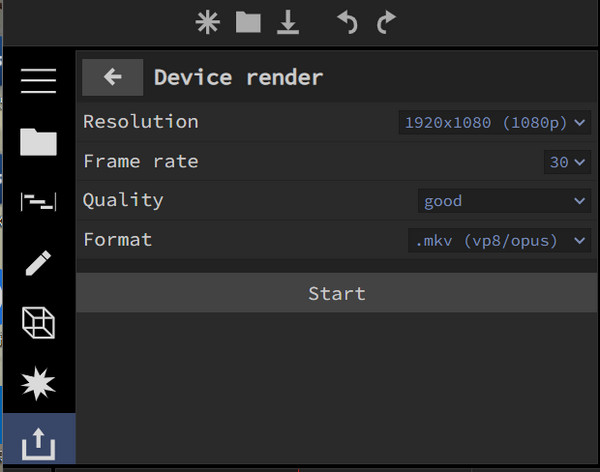Click the download arrow icon
Image resolution: width=600 pixels, height=472 pixels.
[x=288, y=22]
